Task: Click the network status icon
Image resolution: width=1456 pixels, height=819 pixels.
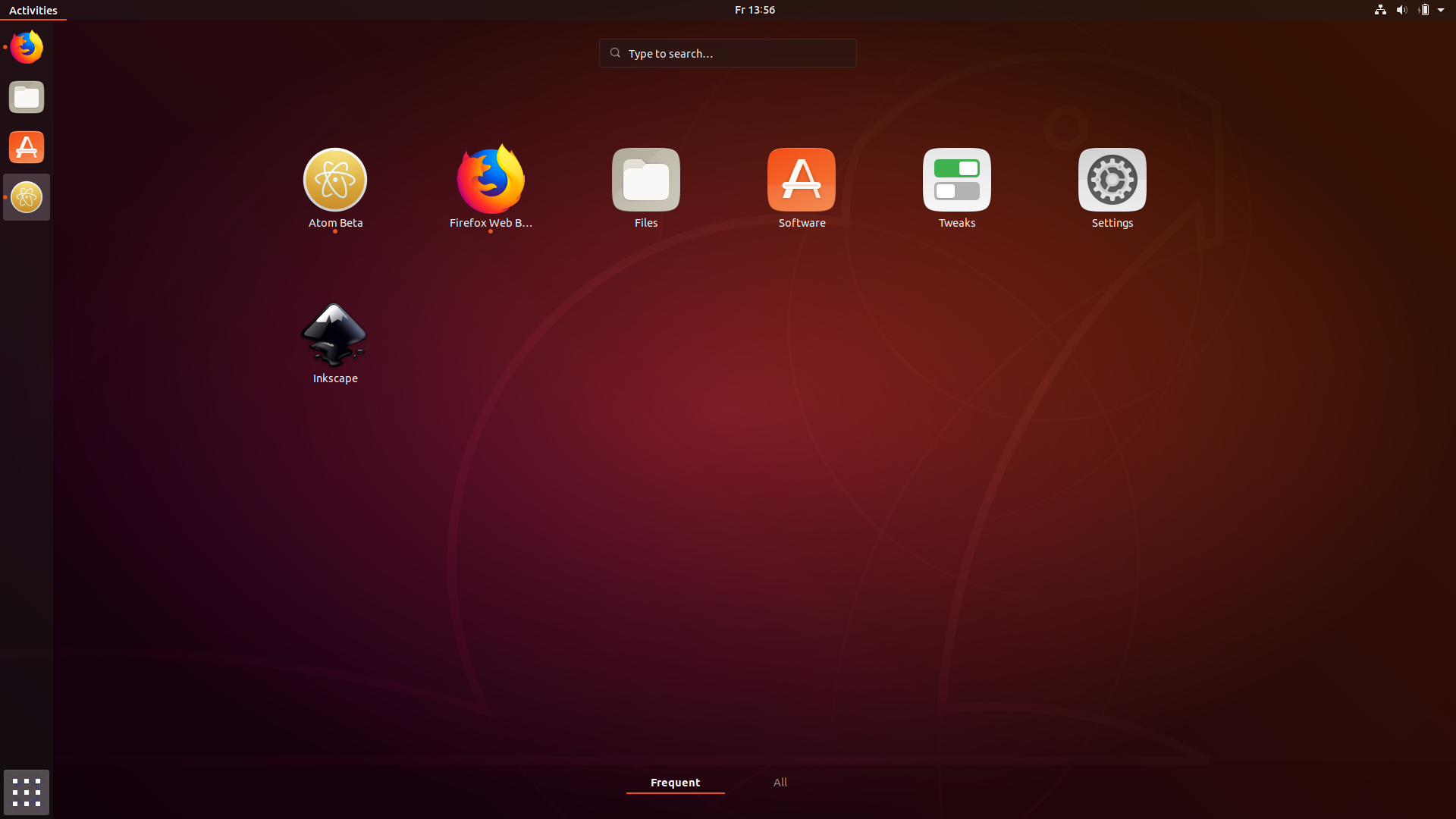Action: click(x=1380, y=10)
